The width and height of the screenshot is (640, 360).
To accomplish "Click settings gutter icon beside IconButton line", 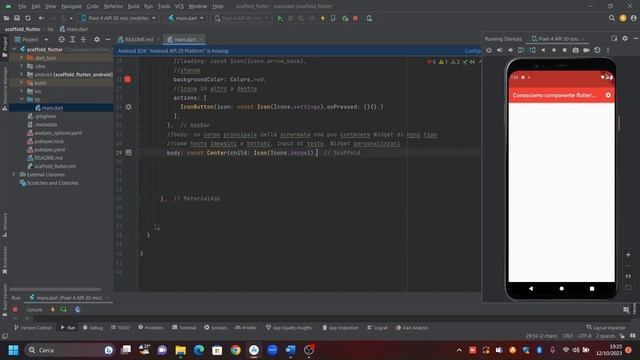I will click(x=128, y=107).
